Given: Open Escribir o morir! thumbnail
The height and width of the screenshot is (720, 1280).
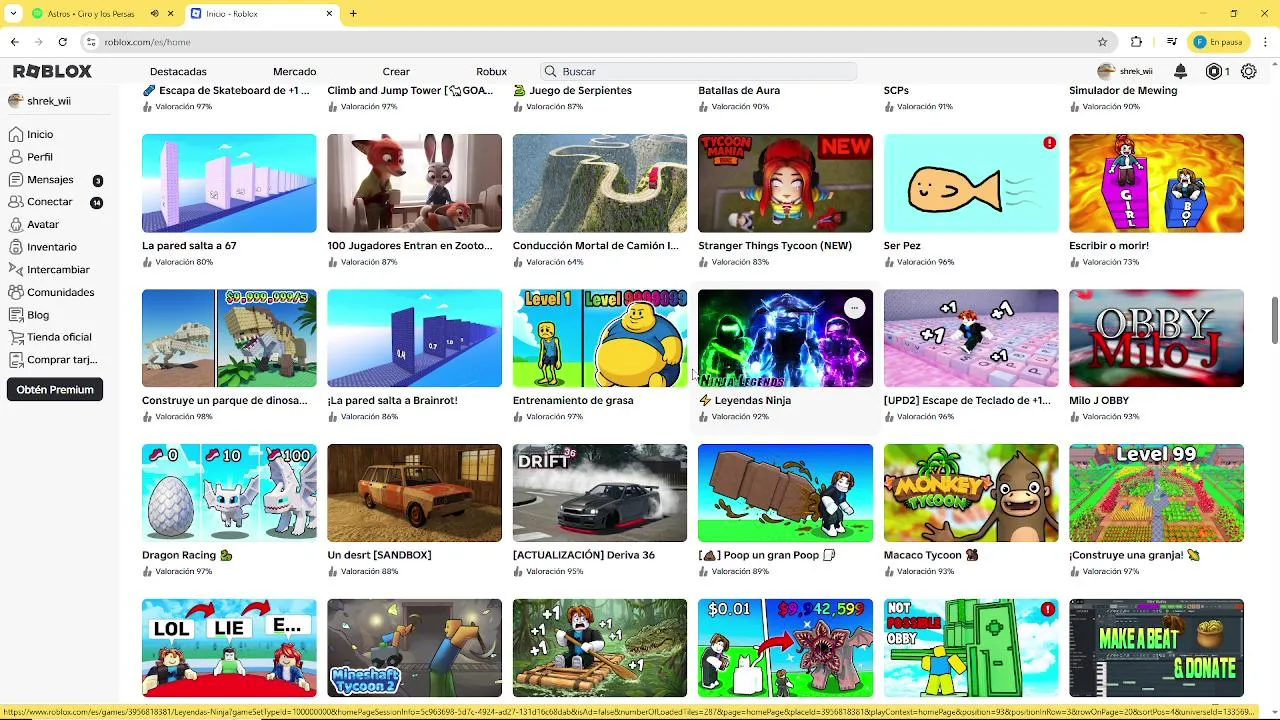Looking at the screenshot, I should (1156, 183).
